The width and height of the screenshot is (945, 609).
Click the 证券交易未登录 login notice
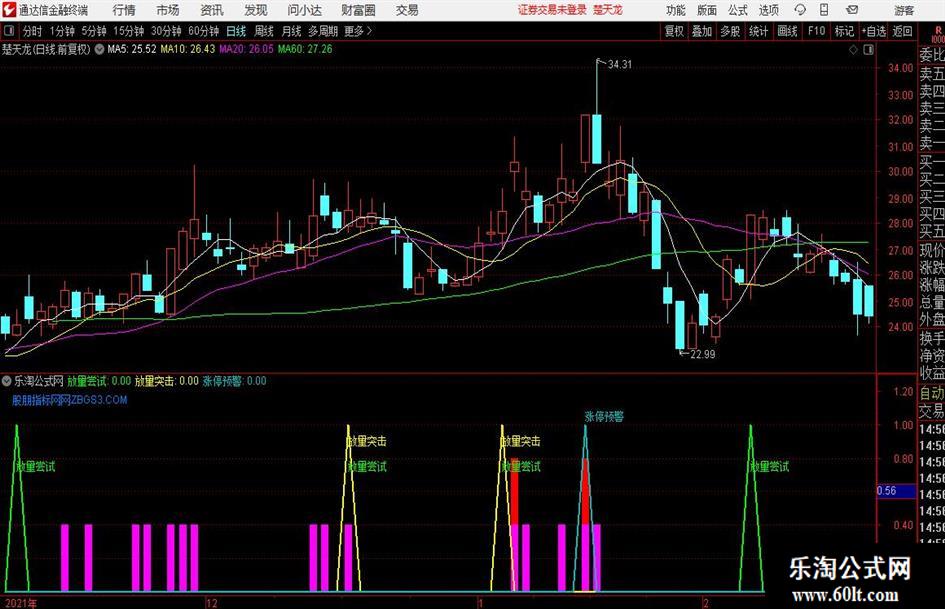pos(551,10)
